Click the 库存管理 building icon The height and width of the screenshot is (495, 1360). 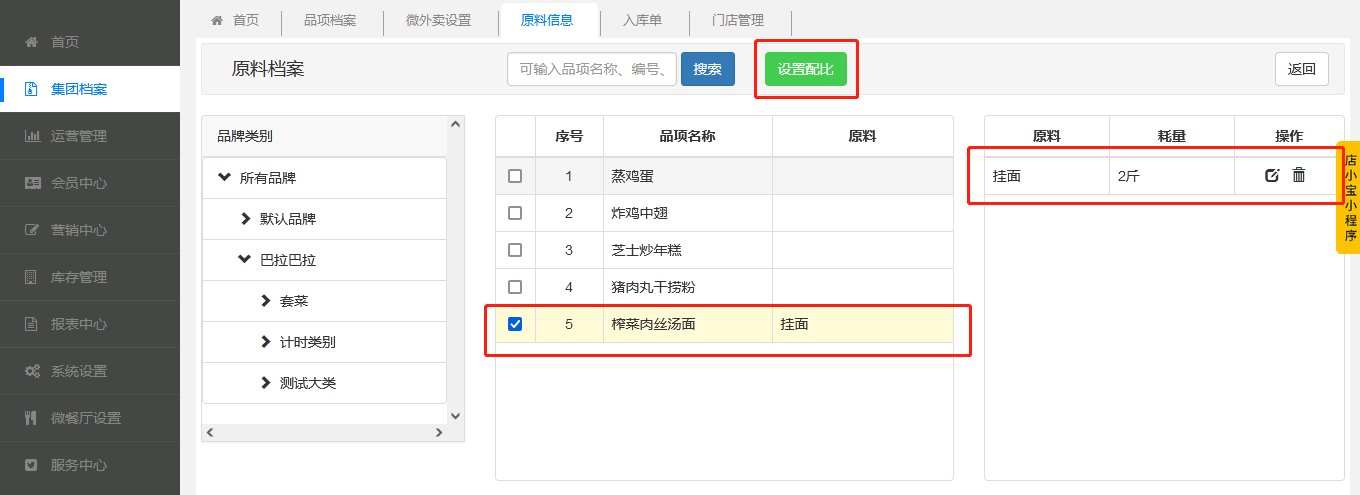point(31,277)
